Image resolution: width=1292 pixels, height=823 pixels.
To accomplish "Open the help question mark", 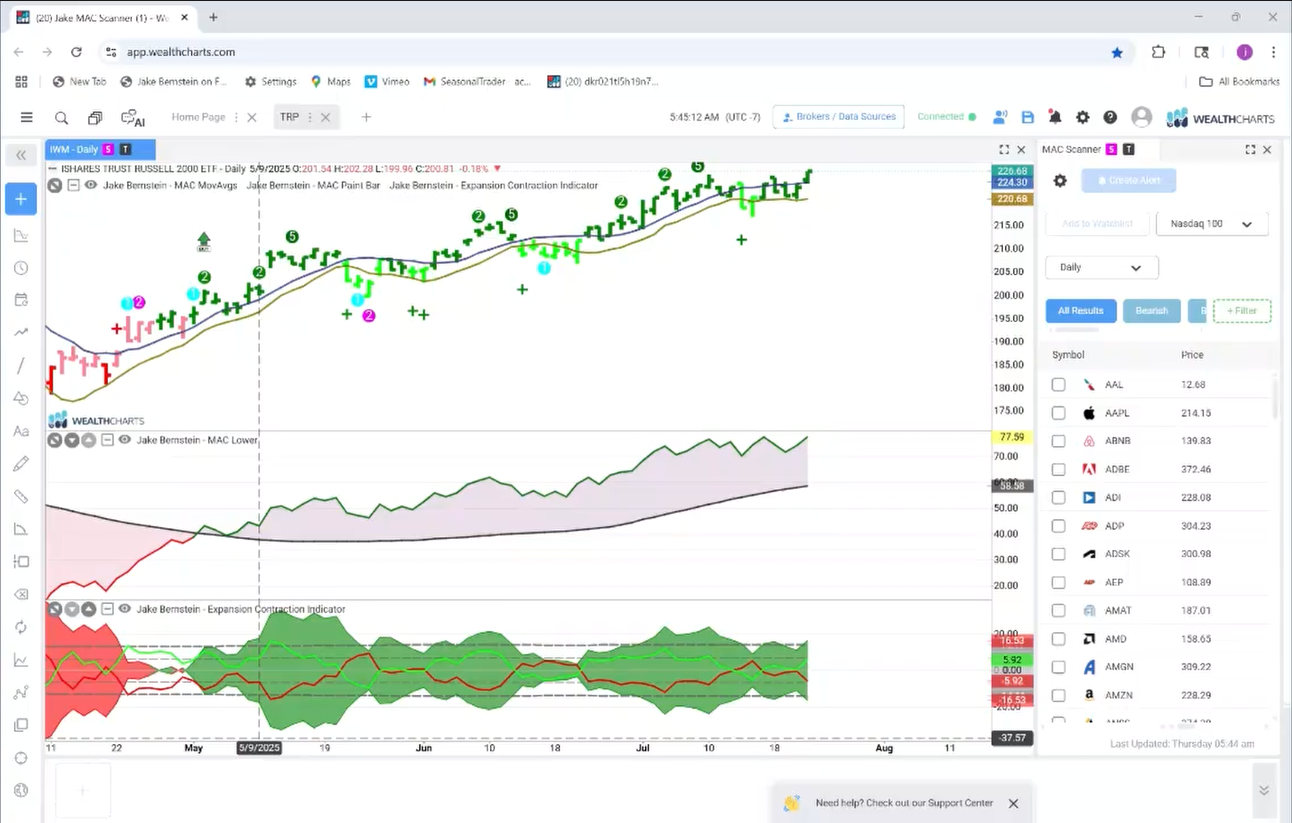I will (1110, 117).
